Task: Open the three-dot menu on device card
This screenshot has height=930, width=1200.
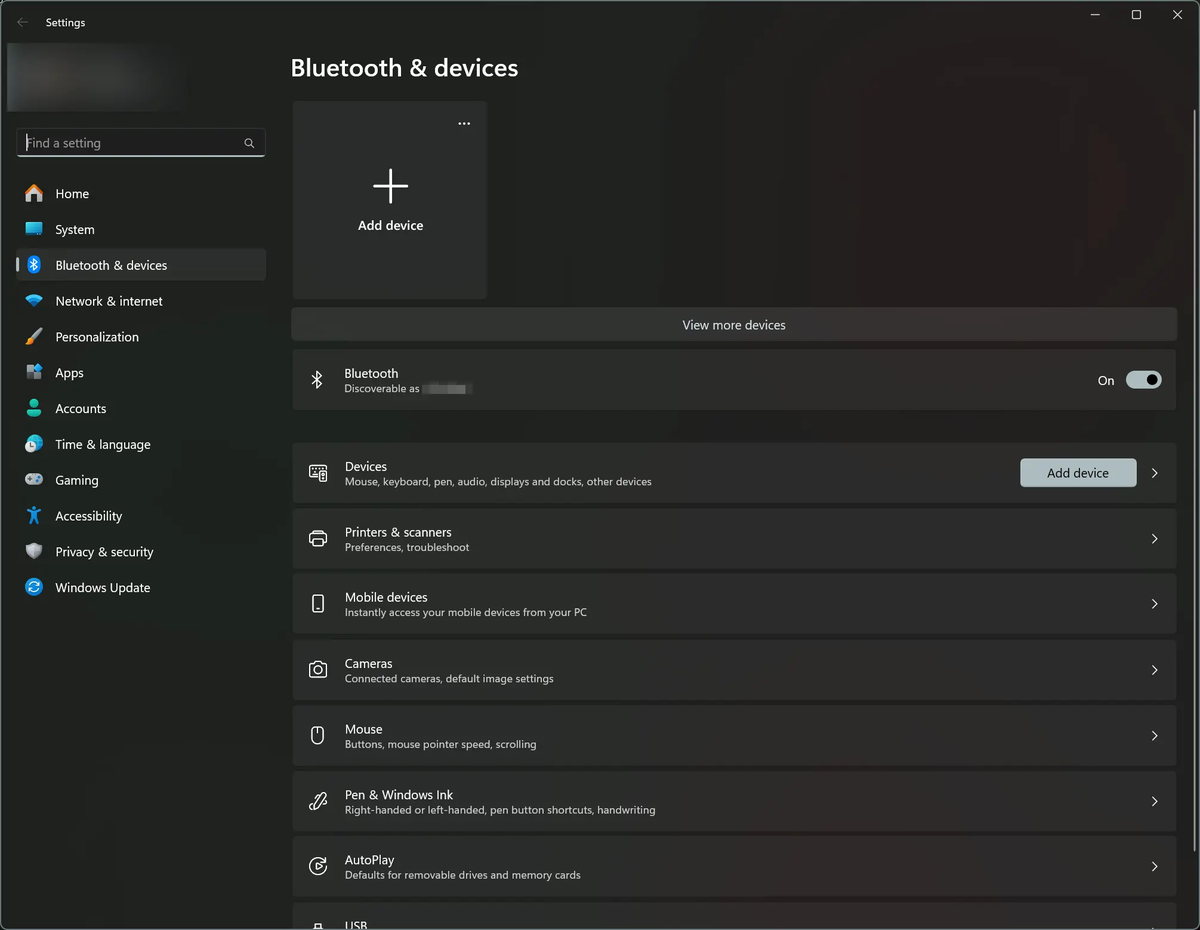Action: tap(464, 123)
